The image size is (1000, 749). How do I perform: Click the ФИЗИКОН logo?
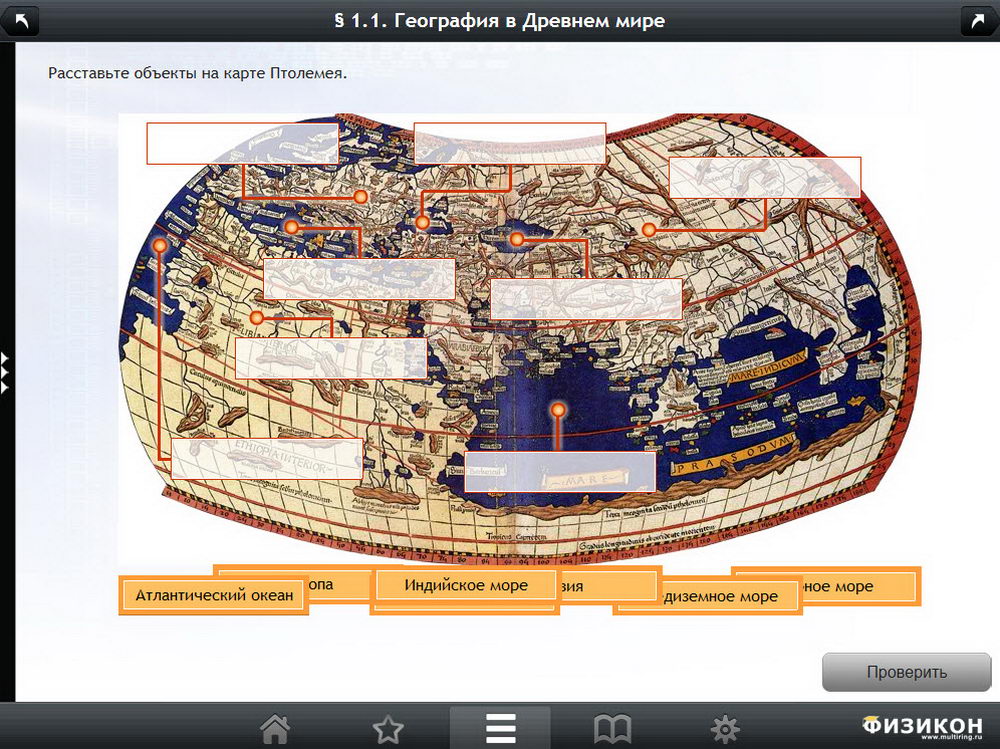pyautogui.click(x=922, y=727)
